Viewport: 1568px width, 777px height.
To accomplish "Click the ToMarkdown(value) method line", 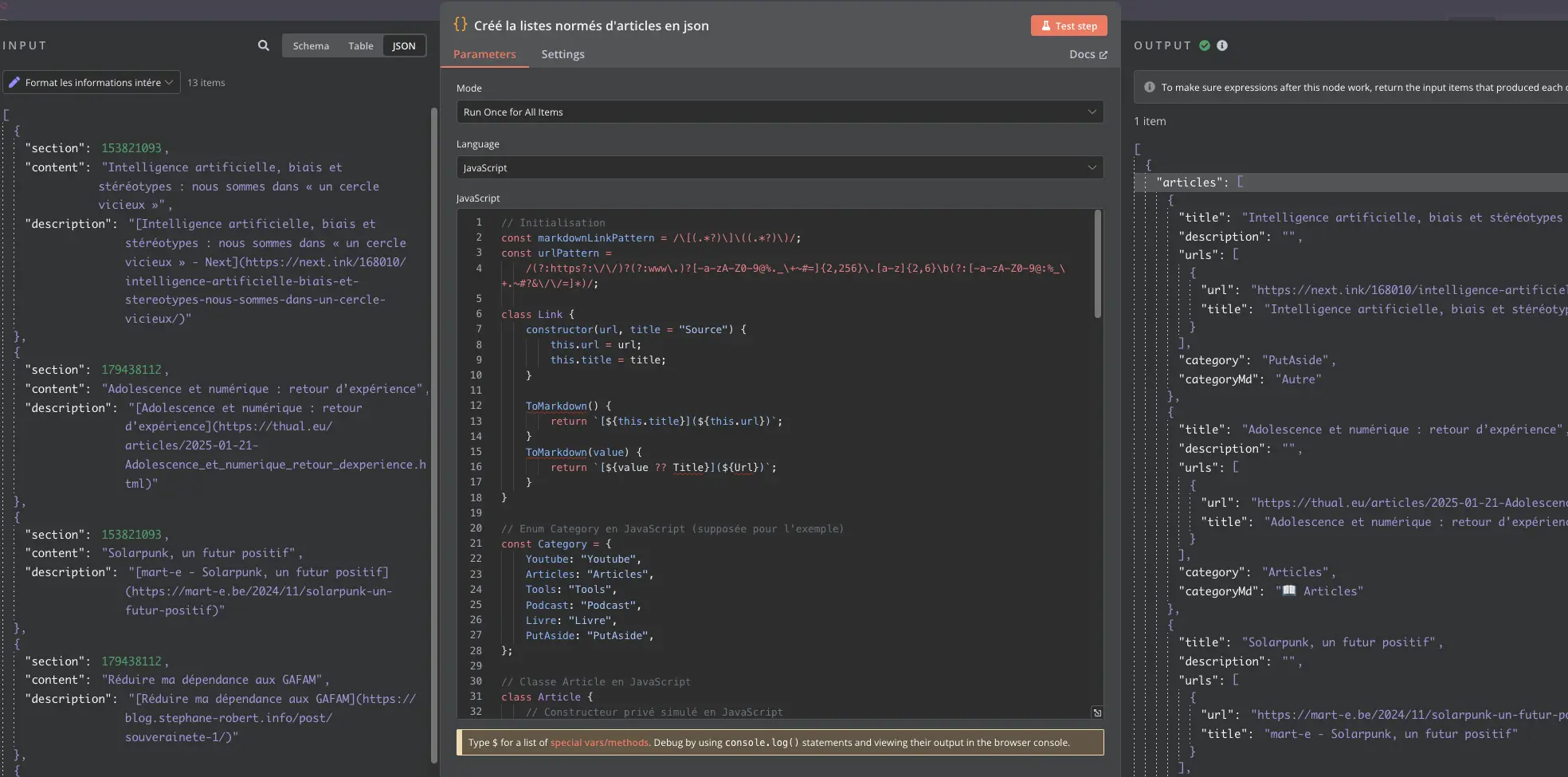I will click(x=583, y=452).
